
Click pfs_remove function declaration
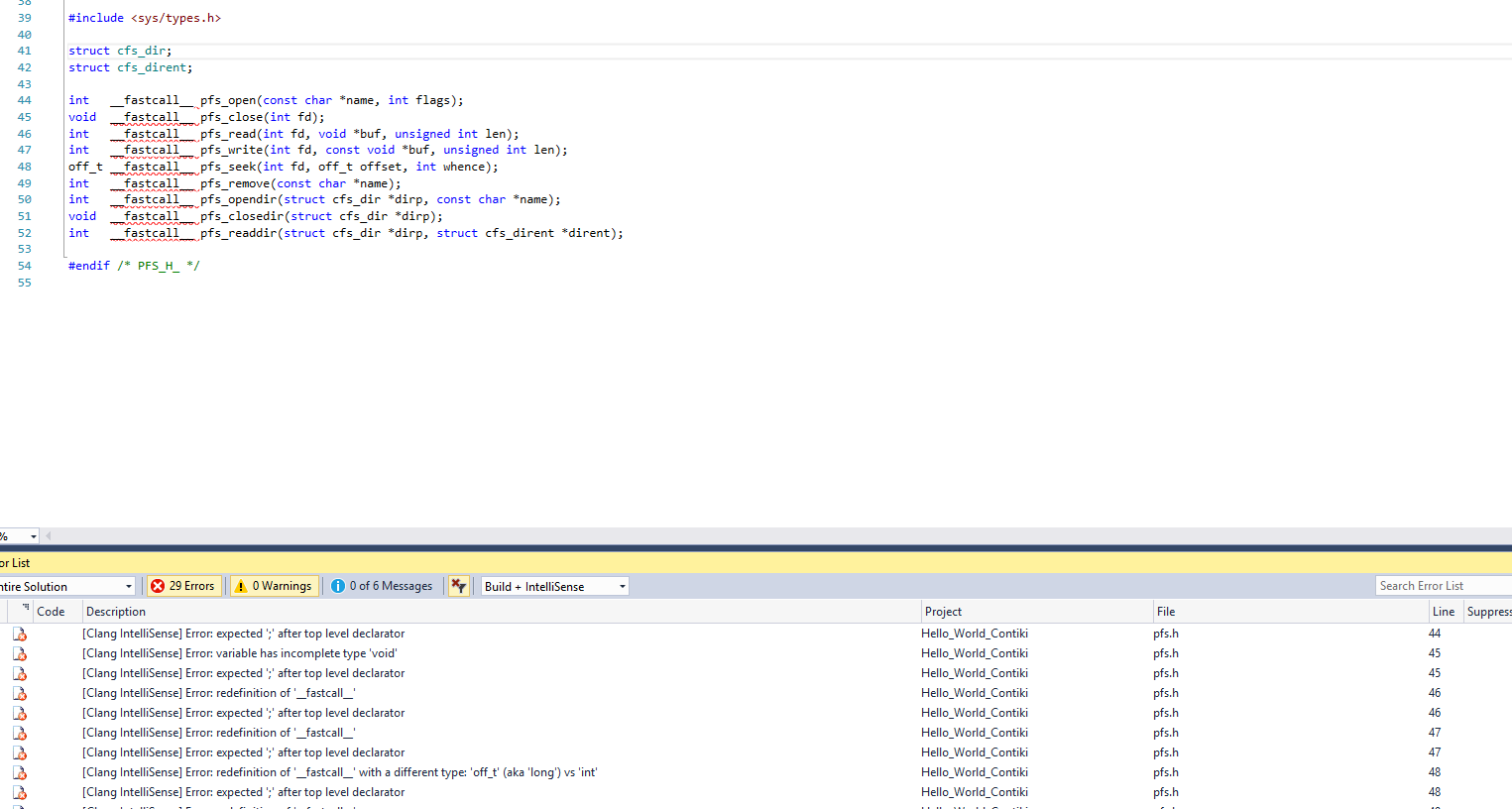tap(235, 183)
